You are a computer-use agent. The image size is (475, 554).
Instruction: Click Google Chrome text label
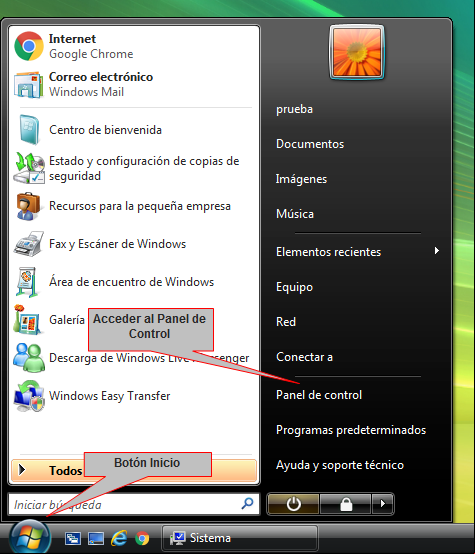[91, 54]
